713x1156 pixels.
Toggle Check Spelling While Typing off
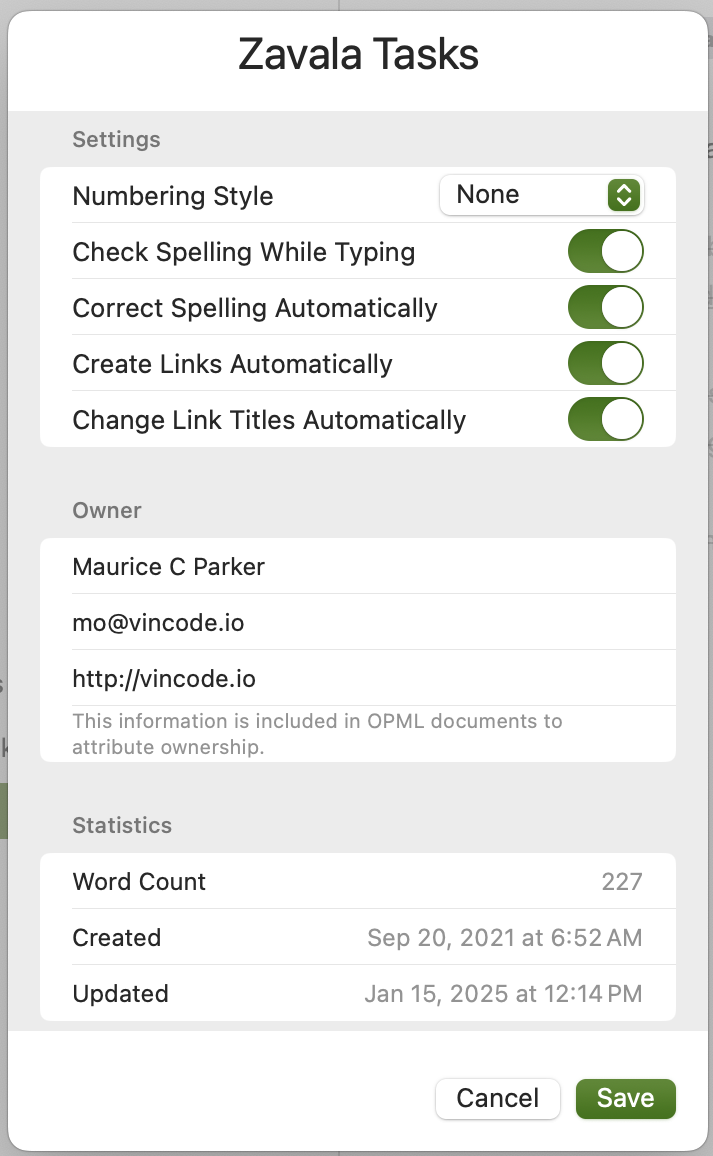[x=605, y=251]
